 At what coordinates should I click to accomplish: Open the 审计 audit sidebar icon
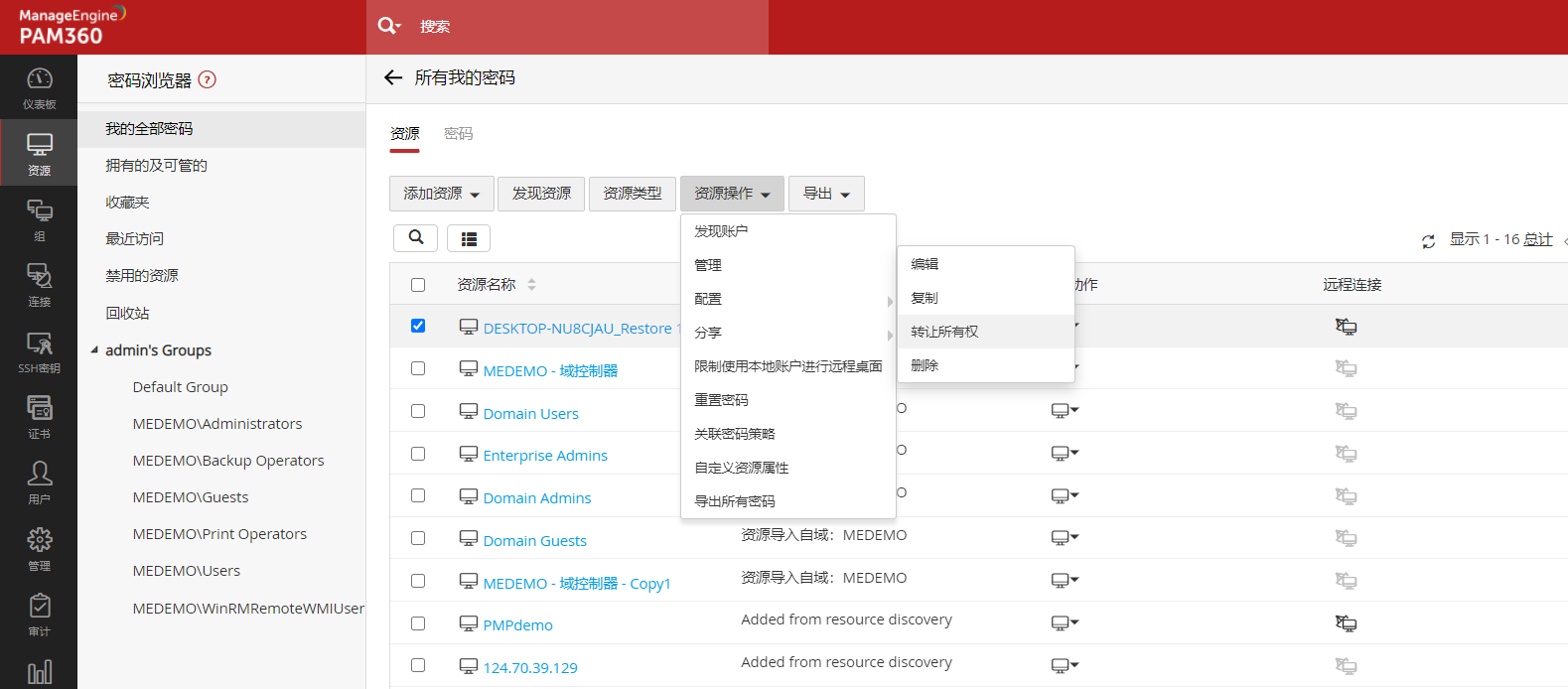click(x=39, y=615)
